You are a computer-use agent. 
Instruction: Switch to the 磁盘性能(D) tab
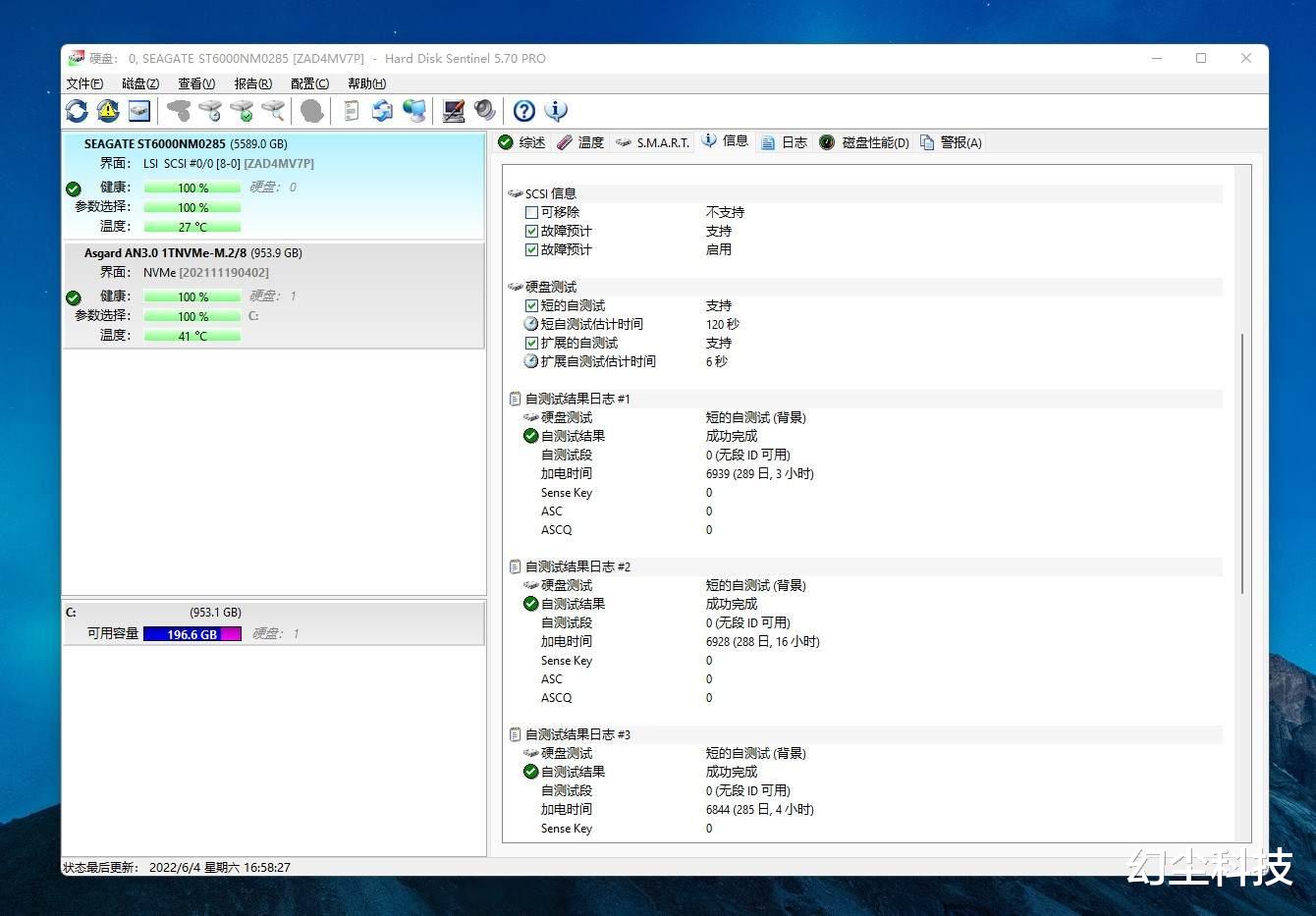pyautogui.click(x=864, y=142)
